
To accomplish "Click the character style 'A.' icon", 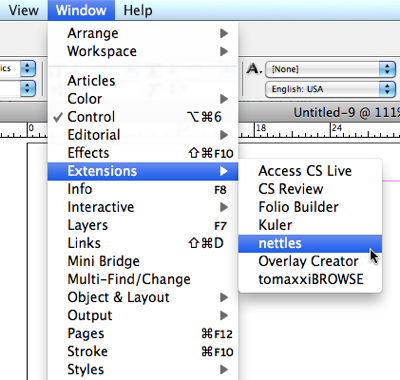I will pyautogui.click(x=254, y=69).
